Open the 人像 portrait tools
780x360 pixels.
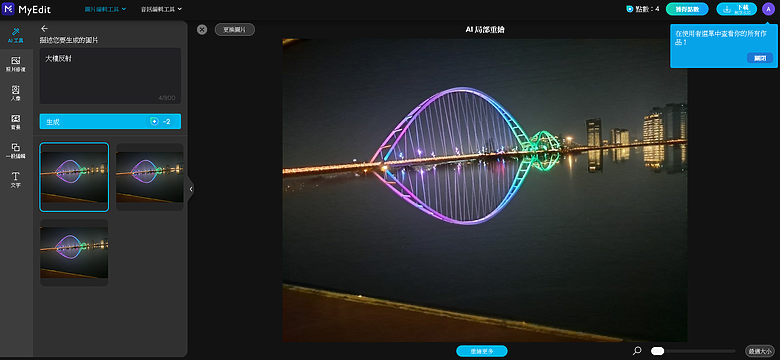15,93
